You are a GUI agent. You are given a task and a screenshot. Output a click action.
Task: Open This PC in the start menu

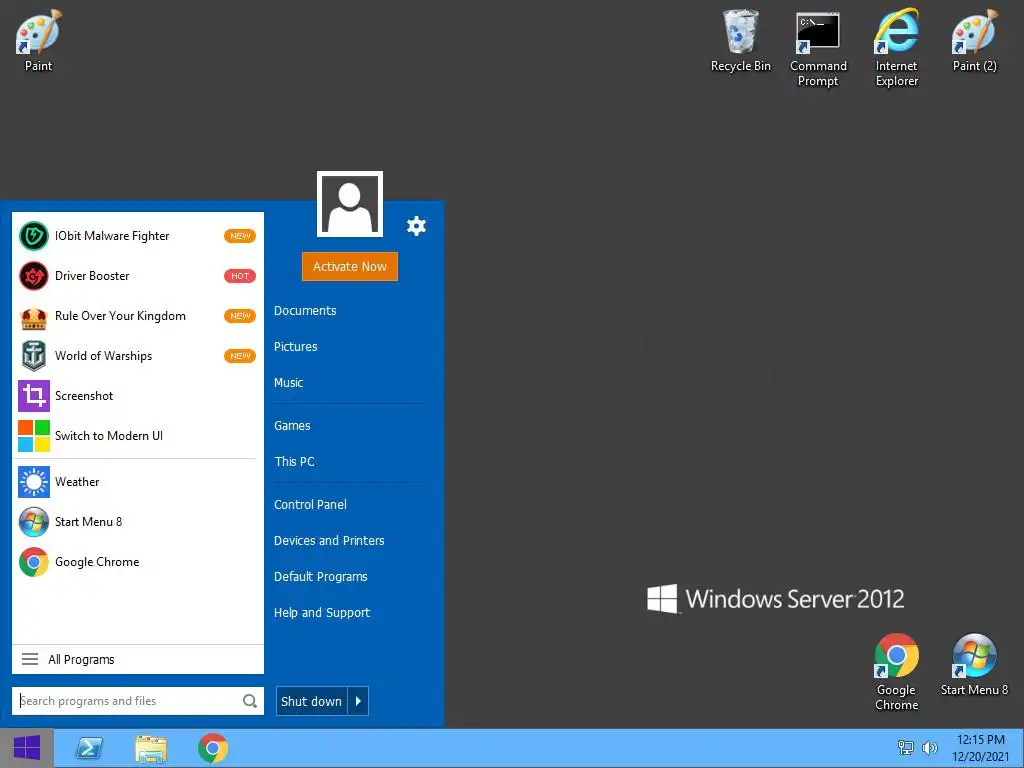point(295,462)
